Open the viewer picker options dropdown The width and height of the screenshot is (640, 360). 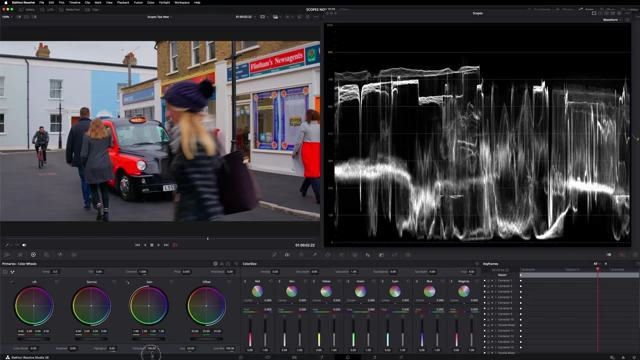pyautogui.click(x=11, y=245)
